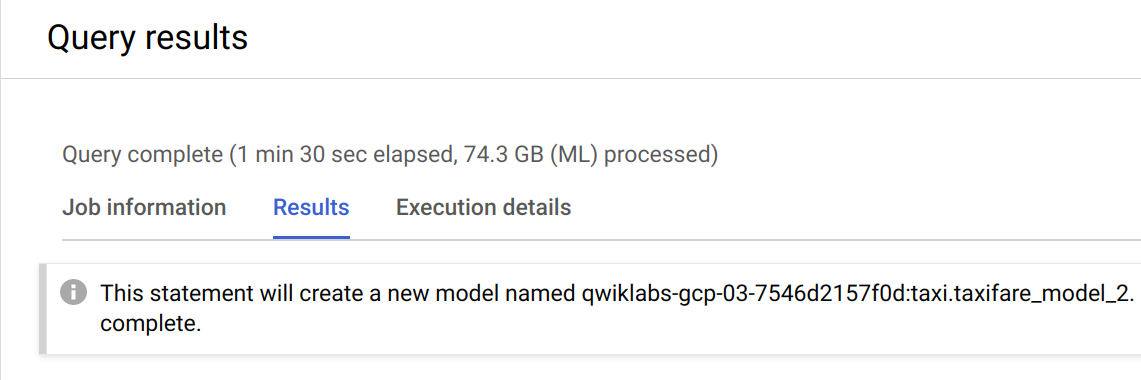Click the Query results heading

(x=148, y=37)
